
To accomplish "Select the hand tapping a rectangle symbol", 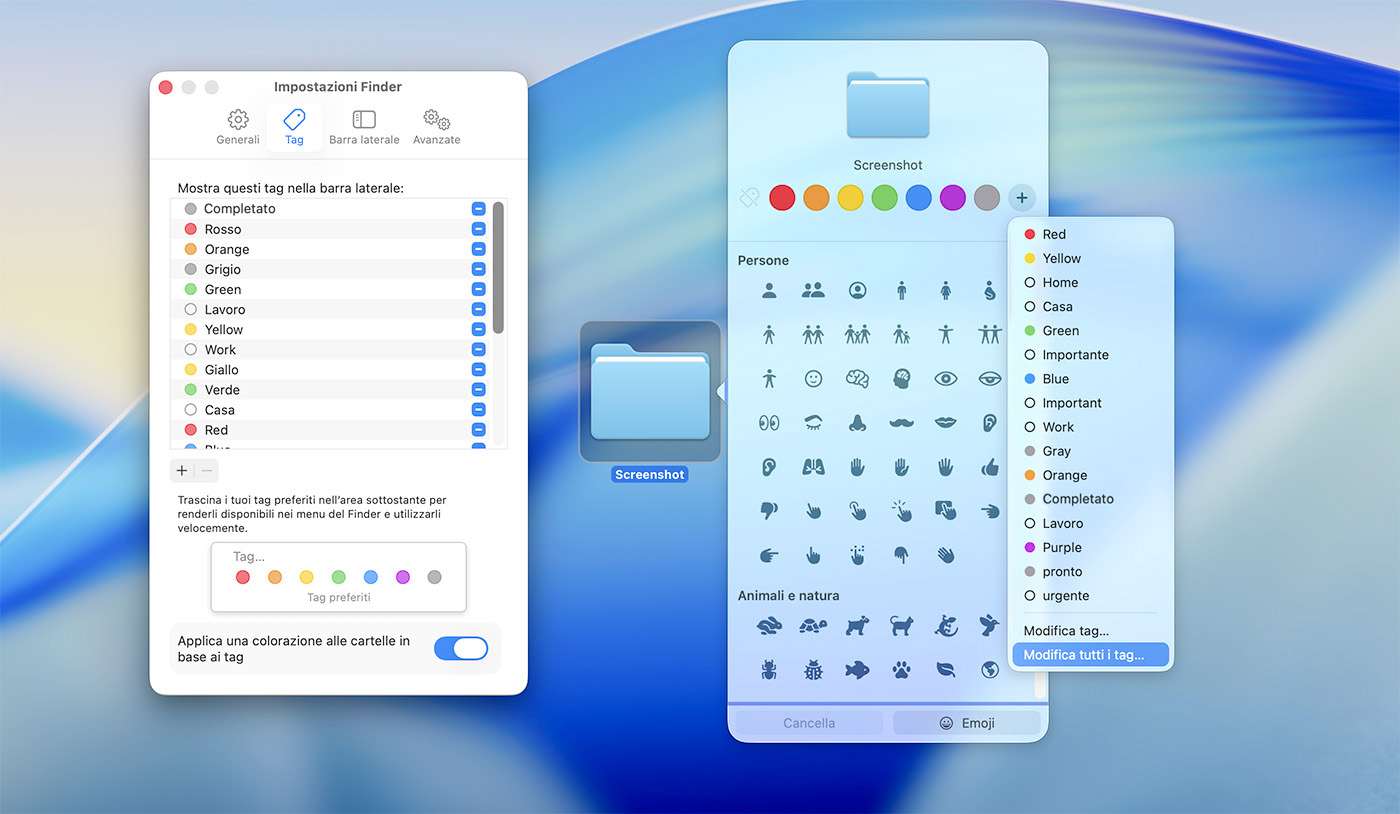I will coord(945,510).
